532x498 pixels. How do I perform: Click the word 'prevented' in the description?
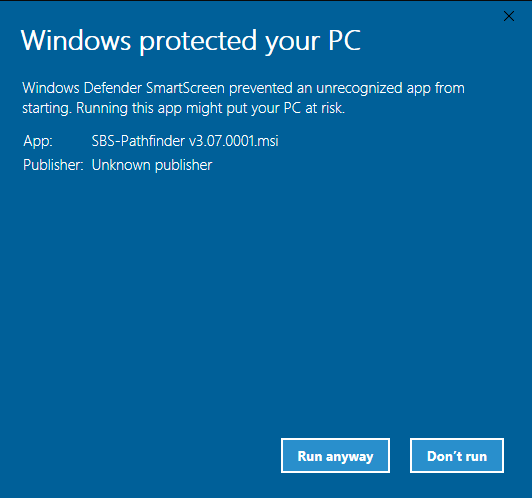[x=261, y=88]
